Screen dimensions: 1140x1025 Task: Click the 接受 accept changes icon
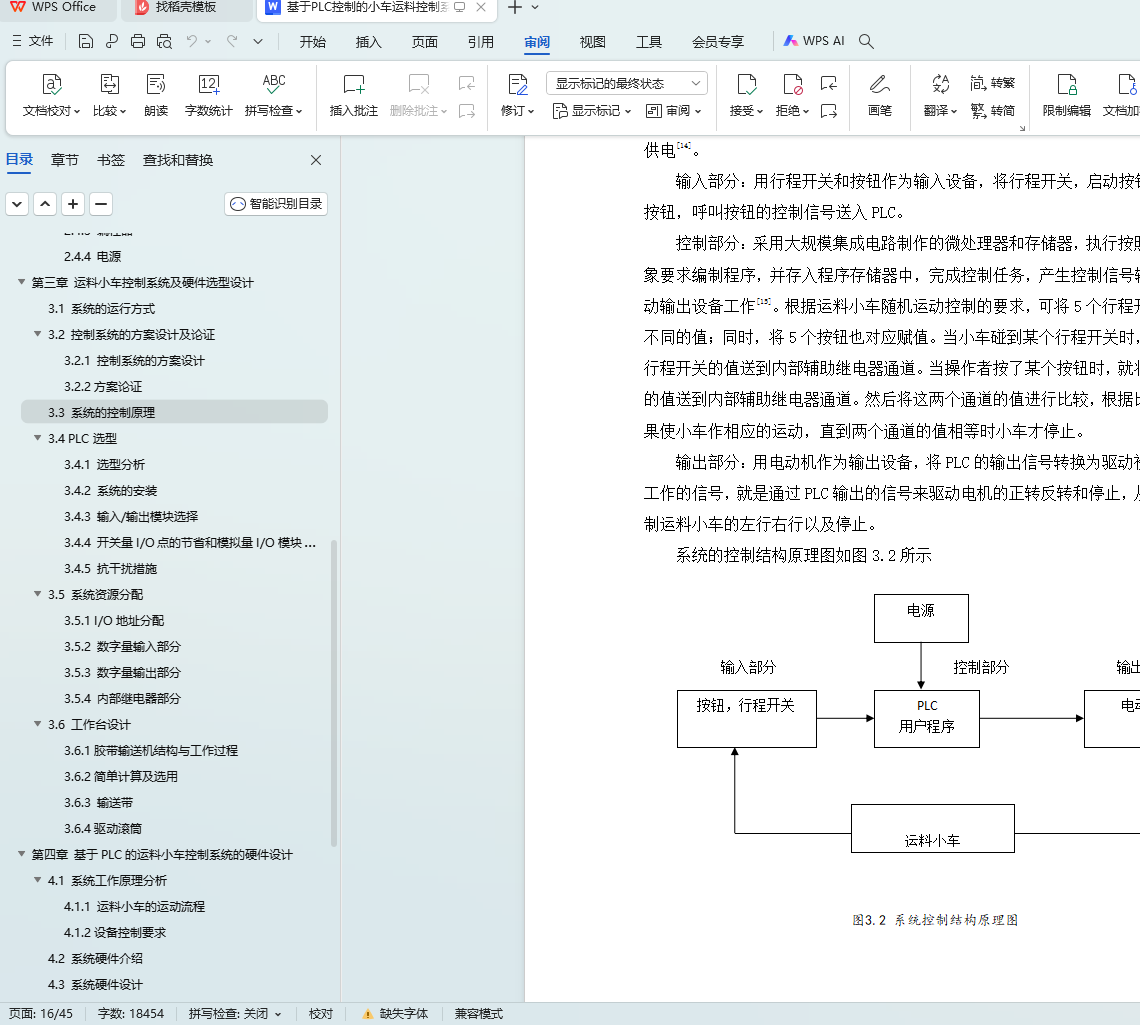point(747,84)
